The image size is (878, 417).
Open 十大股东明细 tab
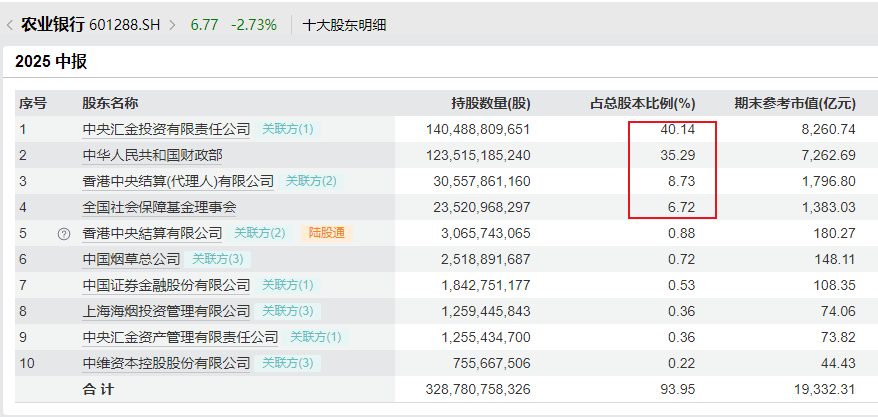click(x=344, y=25)
